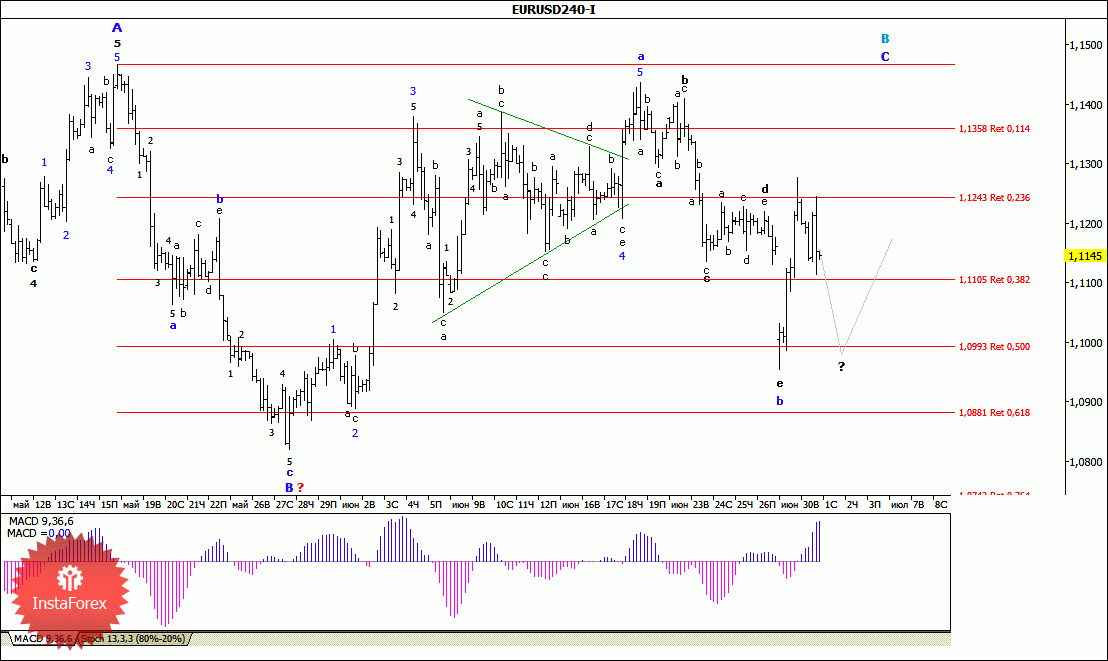Click the 1,0881 Ret 0,618 retracement label
Screen dimensions: 1108x661
point(994,412)
